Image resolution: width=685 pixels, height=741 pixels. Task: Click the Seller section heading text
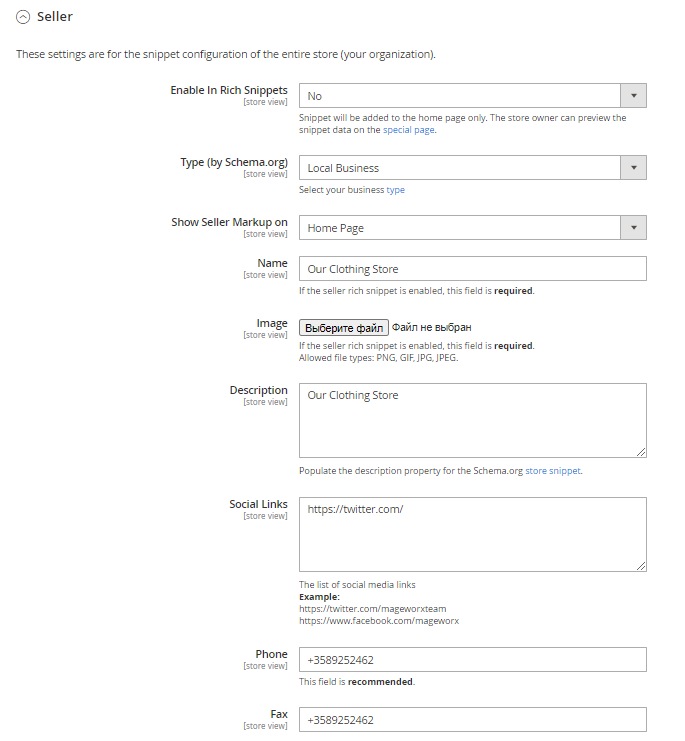point(55,17)
